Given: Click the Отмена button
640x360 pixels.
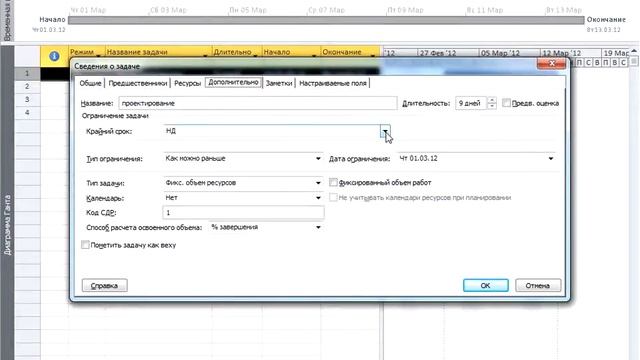Looking at the screenshot, I should pyautogui.click(x=538, y=285).
